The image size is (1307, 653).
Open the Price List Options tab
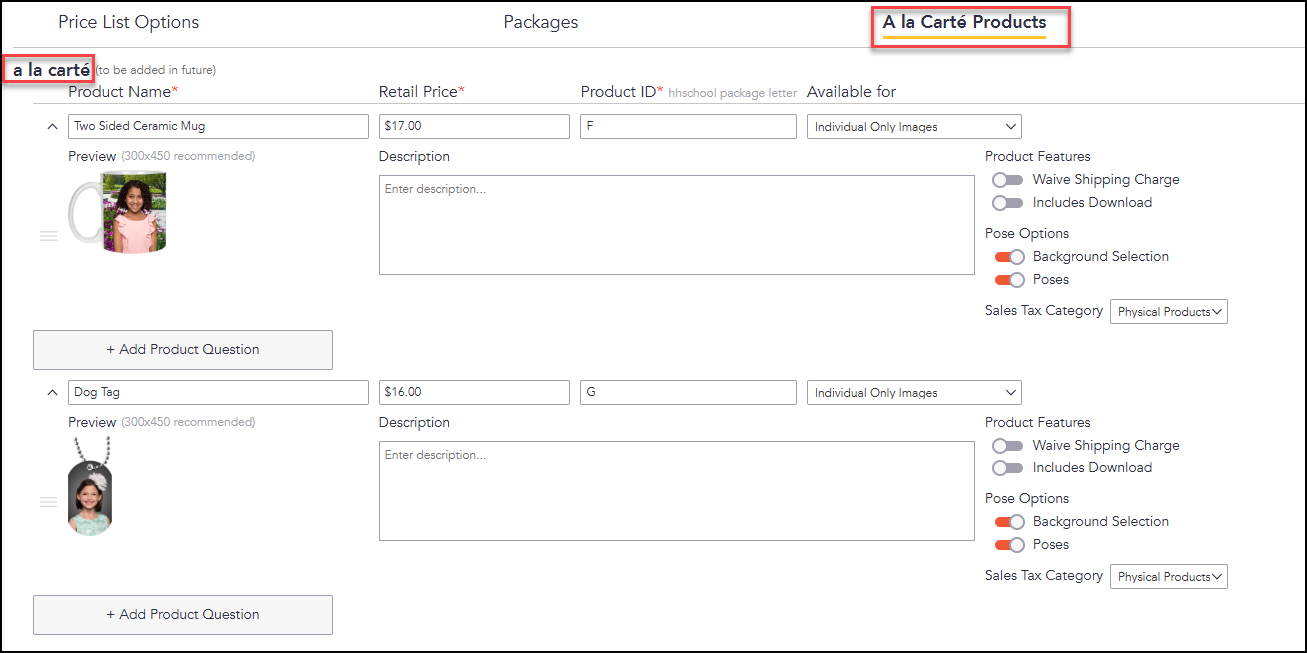tap(129, 22)
